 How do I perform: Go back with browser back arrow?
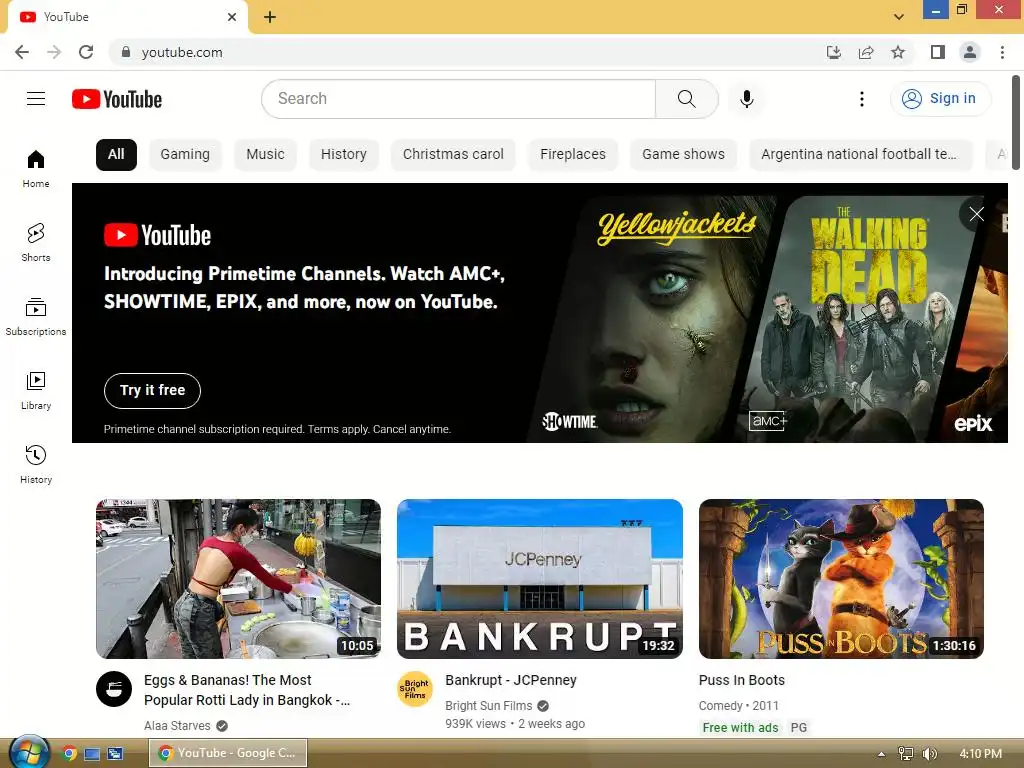tap(22, 52)
